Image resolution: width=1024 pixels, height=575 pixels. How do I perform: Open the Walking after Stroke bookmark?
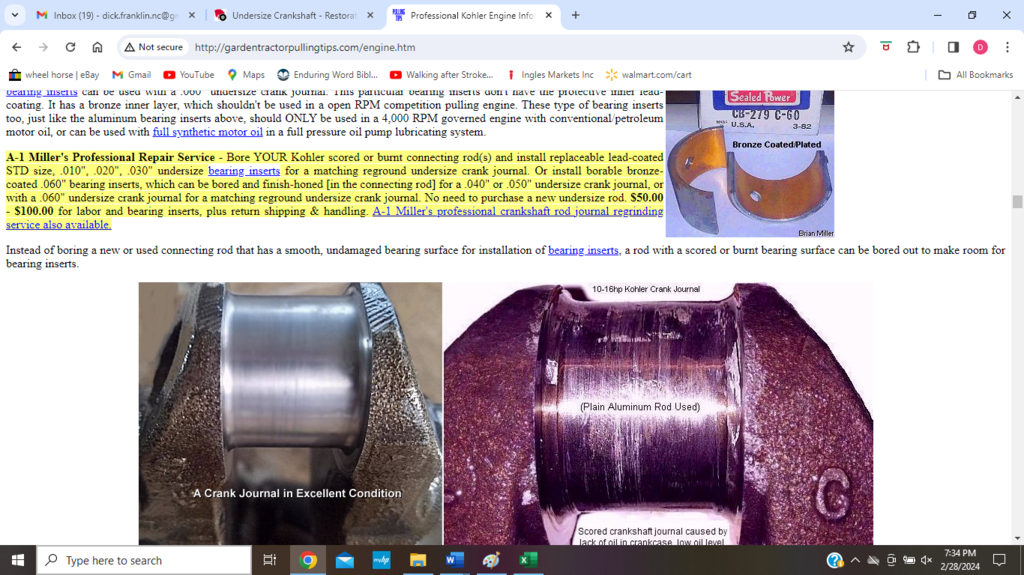[441, 74]
